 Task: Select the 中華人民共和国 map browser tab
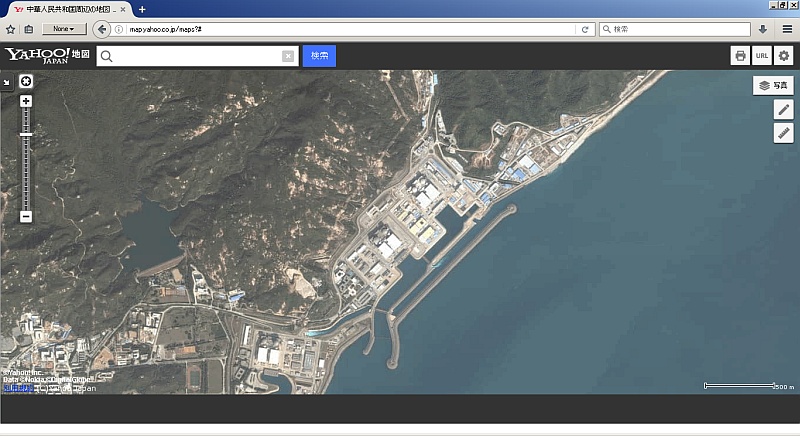coord(67,9)
